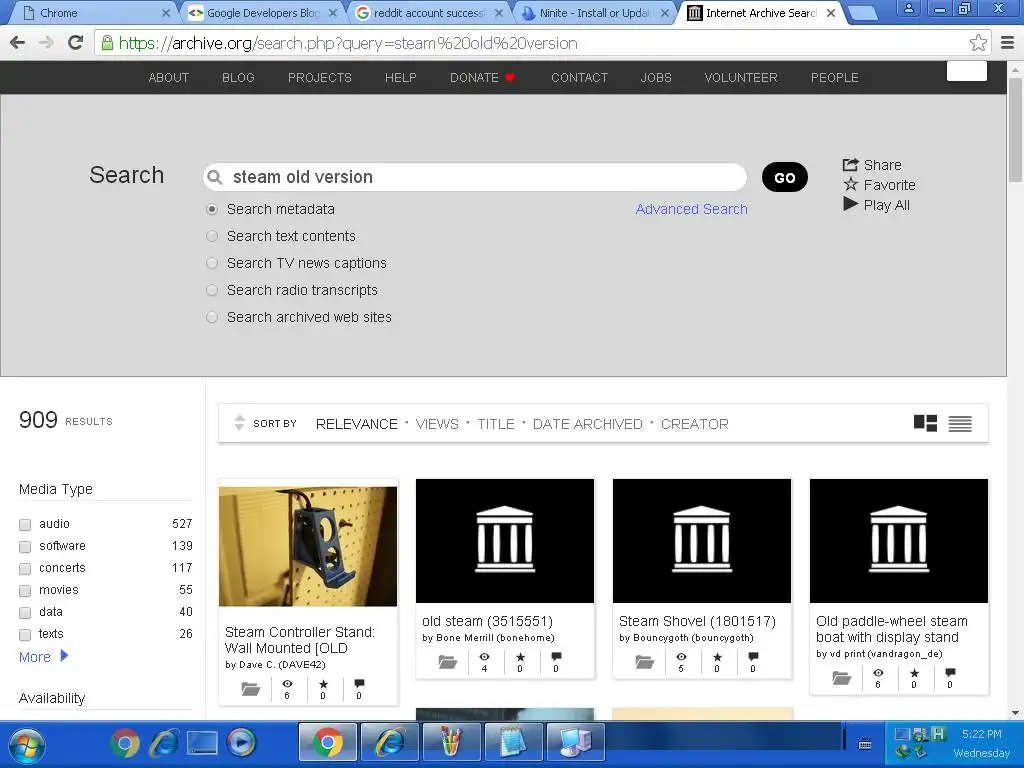
Task: Reload the page with the refresh icon
Action: point(76,43)
